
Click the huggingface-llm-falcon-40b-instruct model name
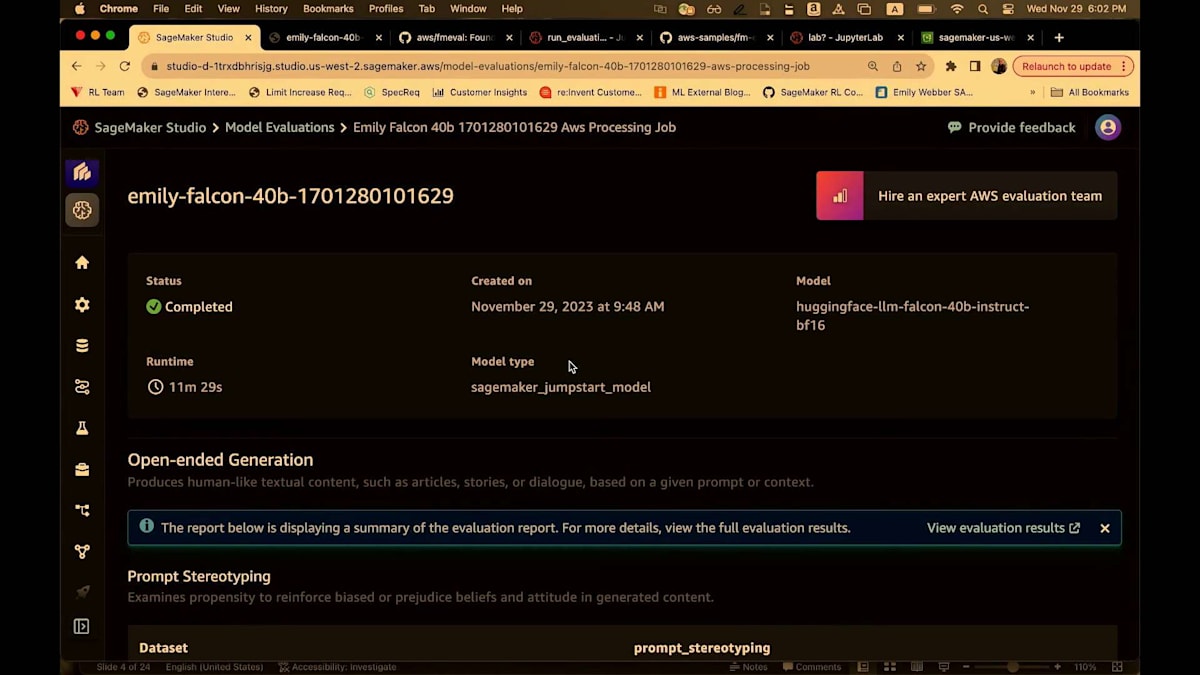click(x=912, y=316)
